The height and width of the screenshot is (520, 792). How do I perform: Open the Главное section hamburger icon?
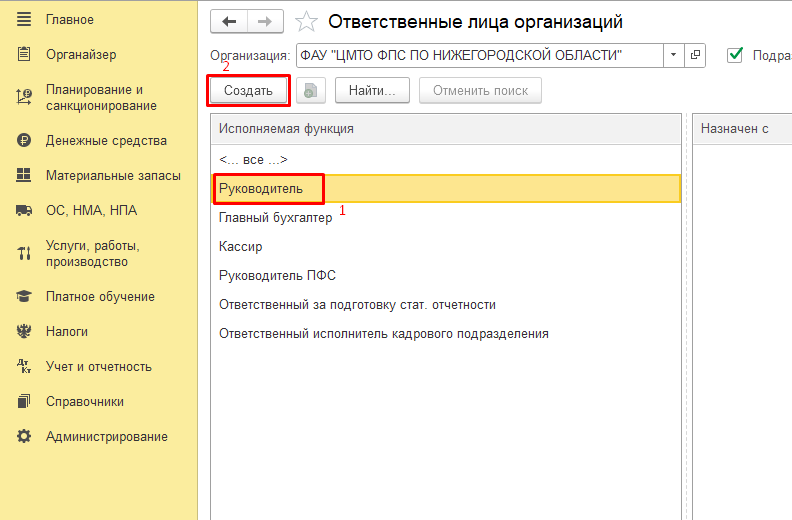pyautogui.click(x=24, y=19)
